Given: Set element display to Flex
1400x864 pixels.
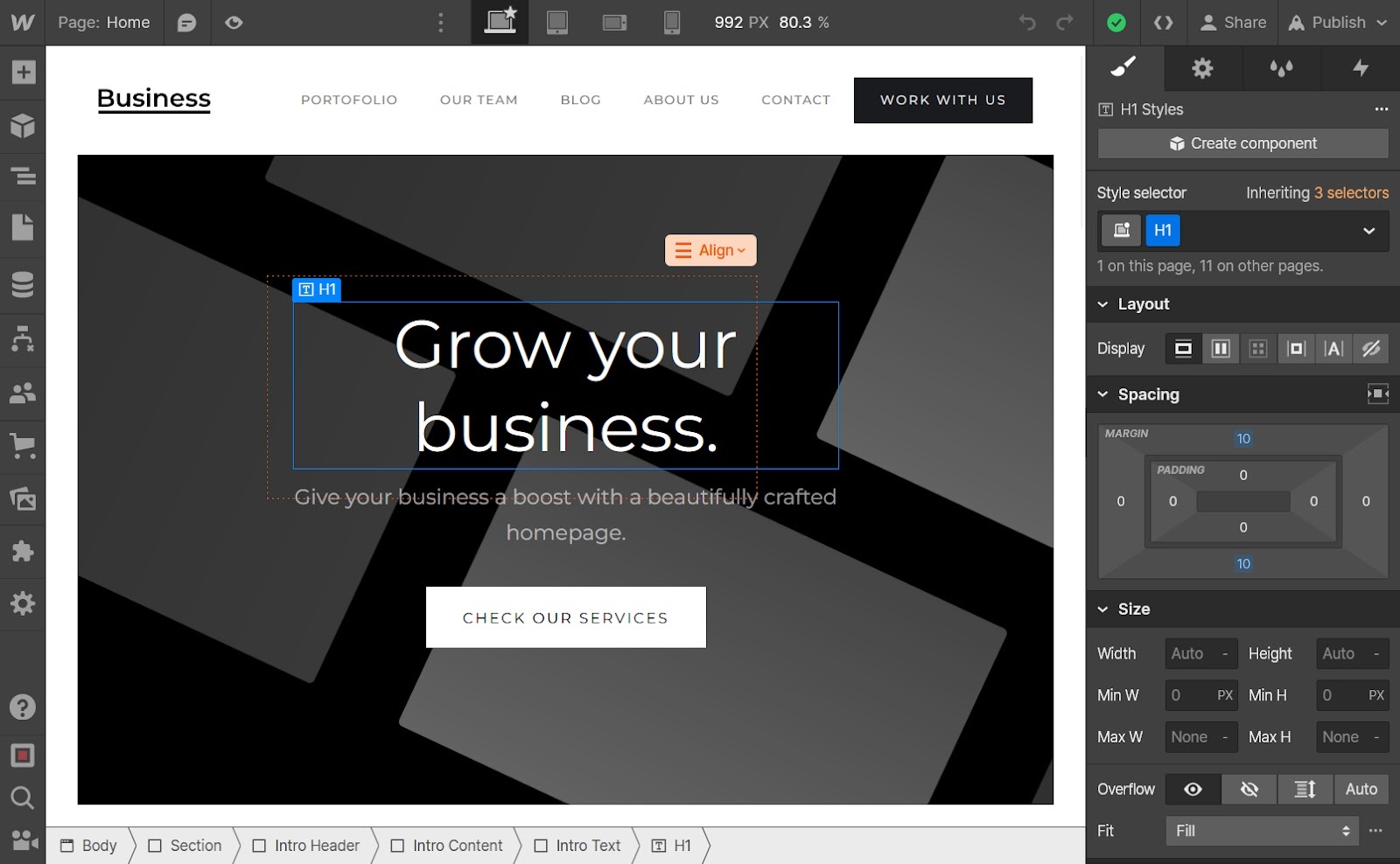Looking at the screenshot, I should (x=1221, y=348).
